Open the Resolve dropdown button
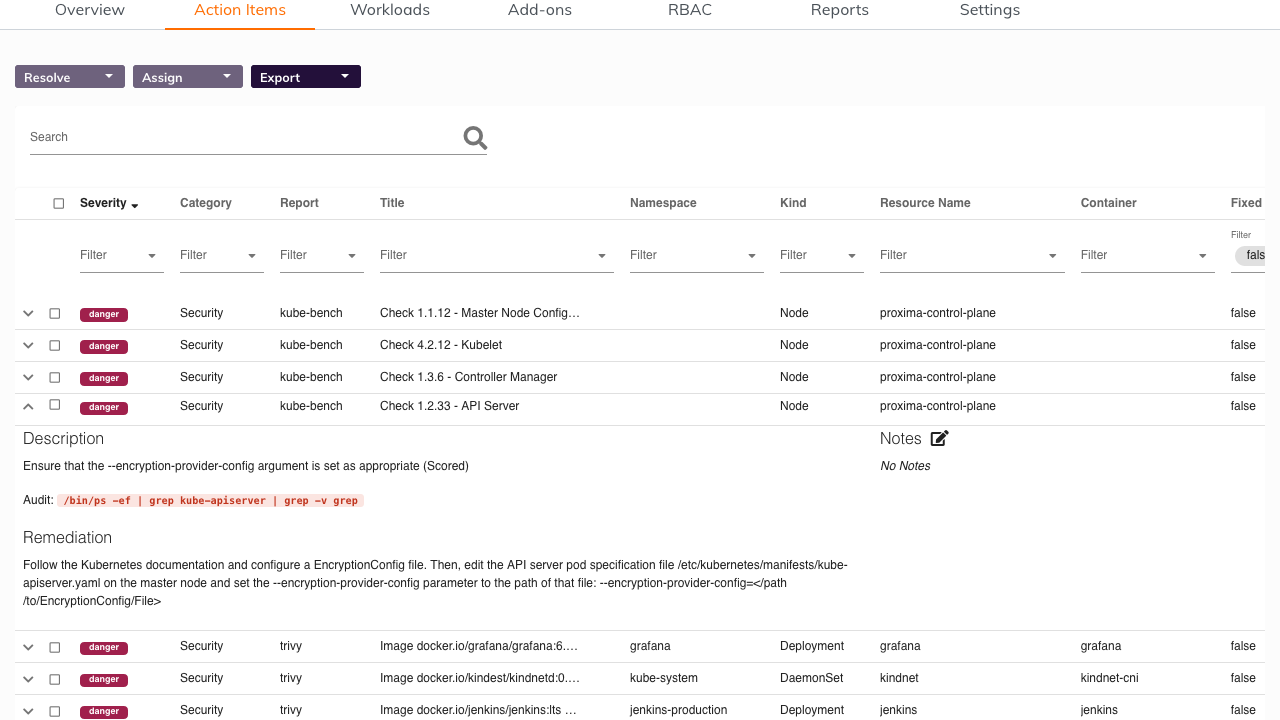 click(x=70, y=77)
